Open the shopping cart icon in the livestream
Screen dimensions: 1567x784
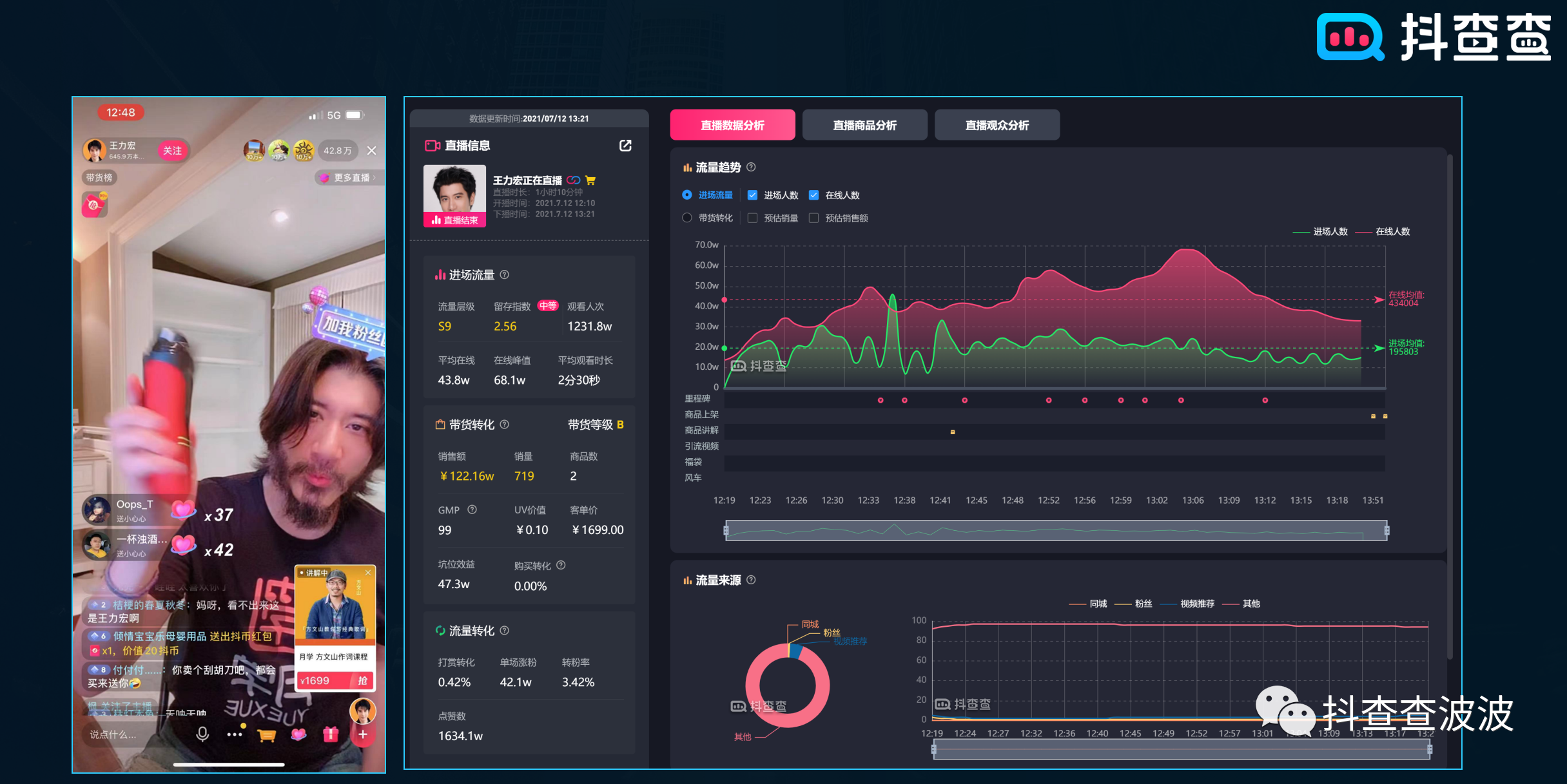(268, 734)
